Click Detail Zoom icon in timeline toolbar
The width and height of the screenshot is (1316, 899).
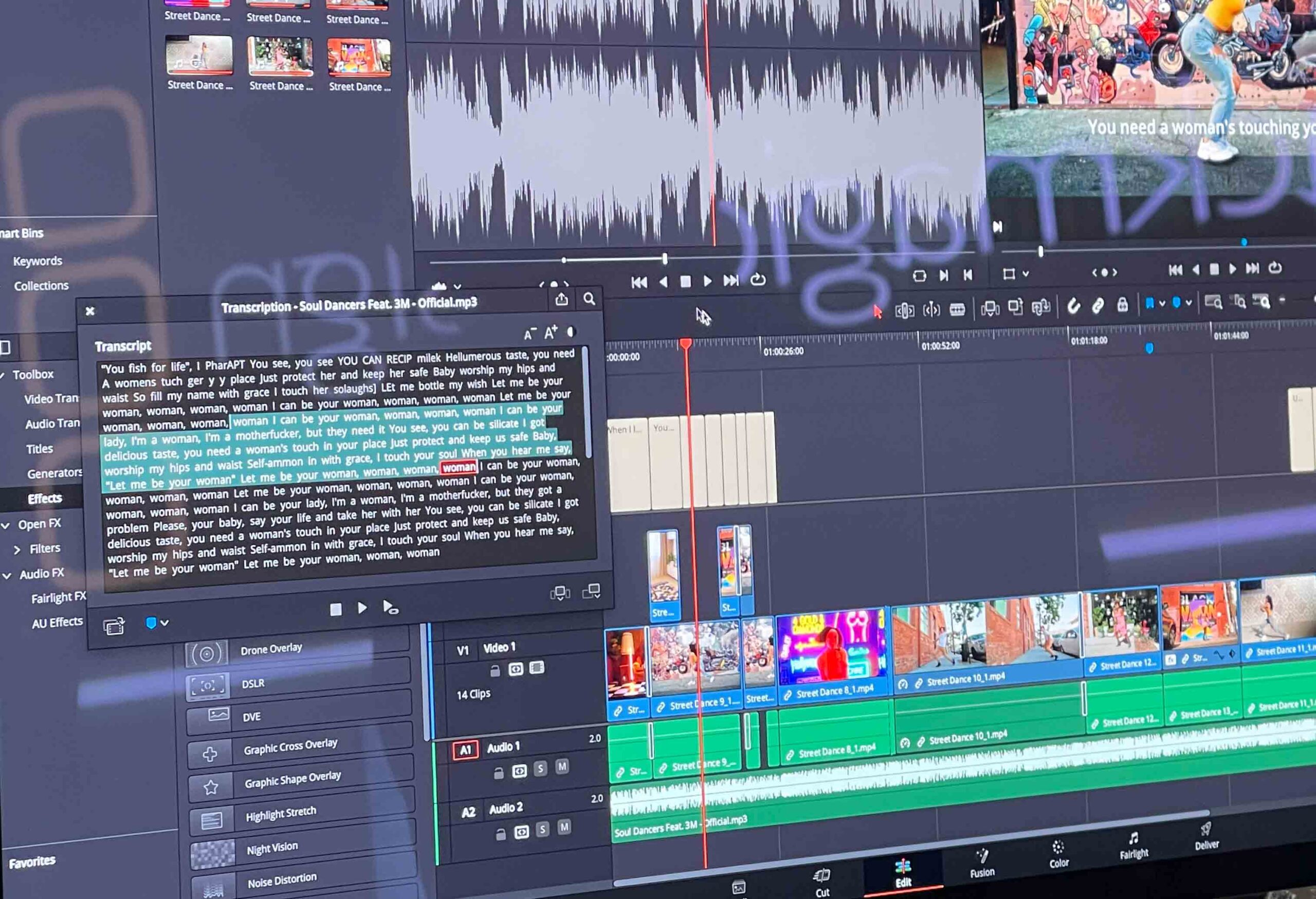1239,302
